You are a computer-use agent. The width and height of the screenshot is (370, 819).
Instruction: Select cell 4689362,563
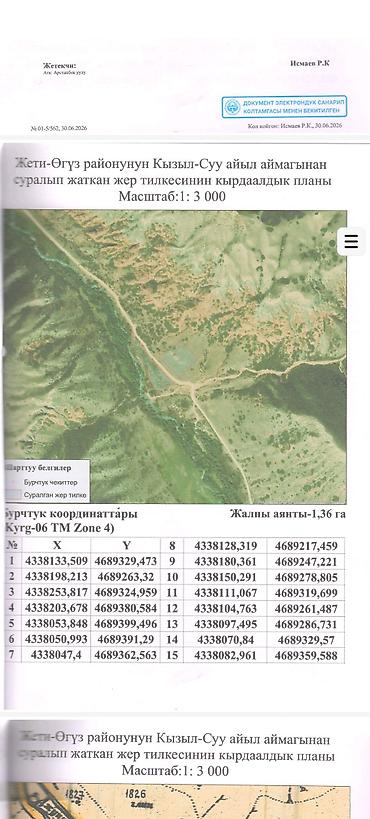click(126, 656)
